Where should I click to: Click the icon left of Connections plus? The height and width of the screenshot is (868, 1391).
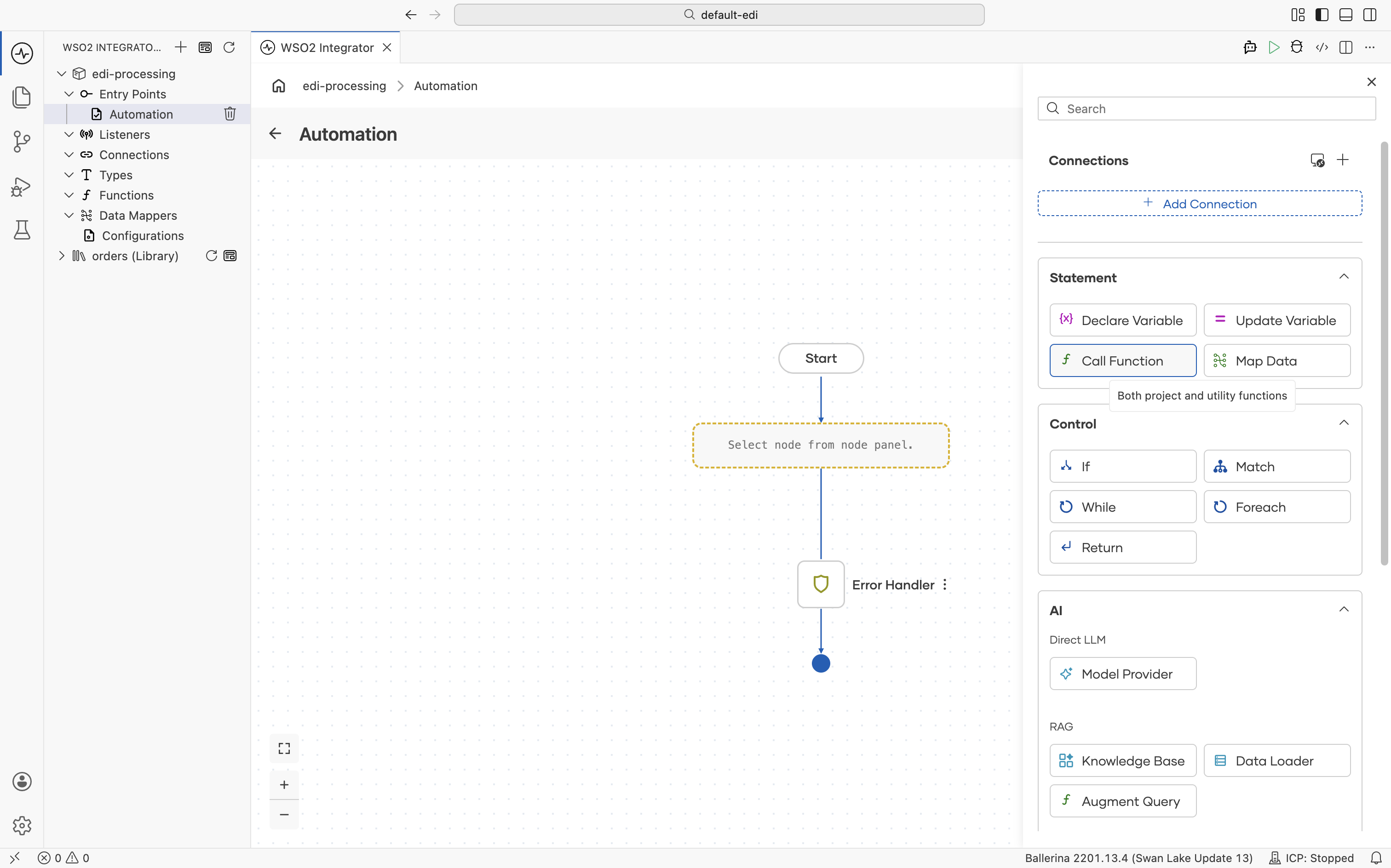coord(1317,160)
